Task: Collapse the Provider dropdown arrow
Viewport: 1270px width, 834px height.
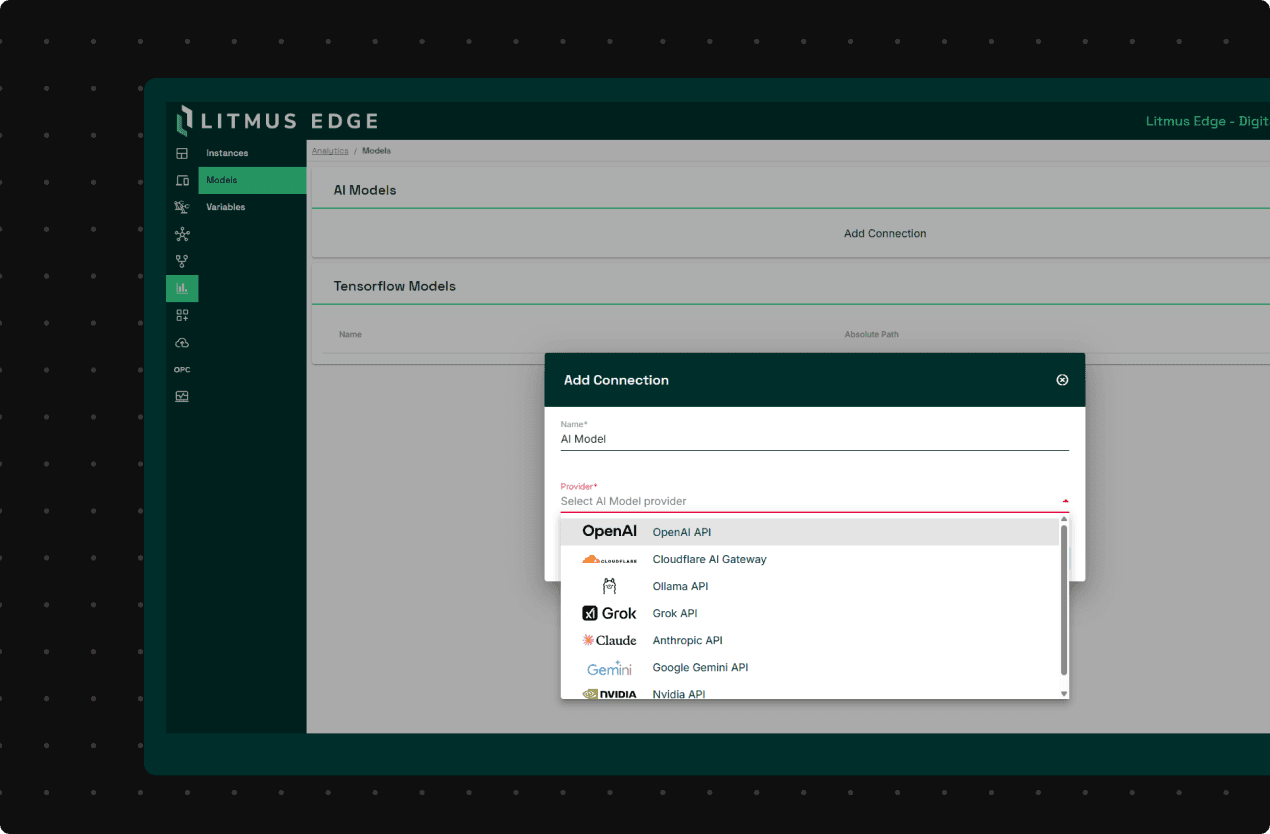Action: pos(1065,501)
